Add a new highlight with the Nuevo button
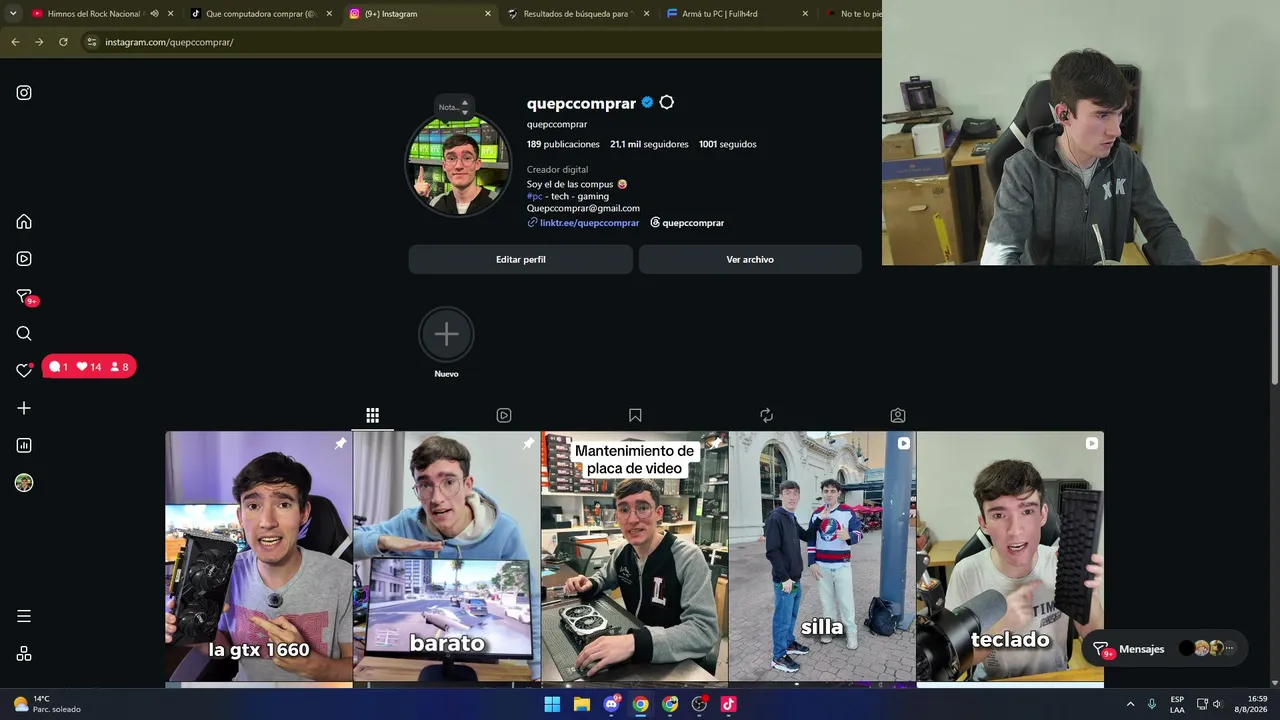1280x720 pixels. [446, 343]
